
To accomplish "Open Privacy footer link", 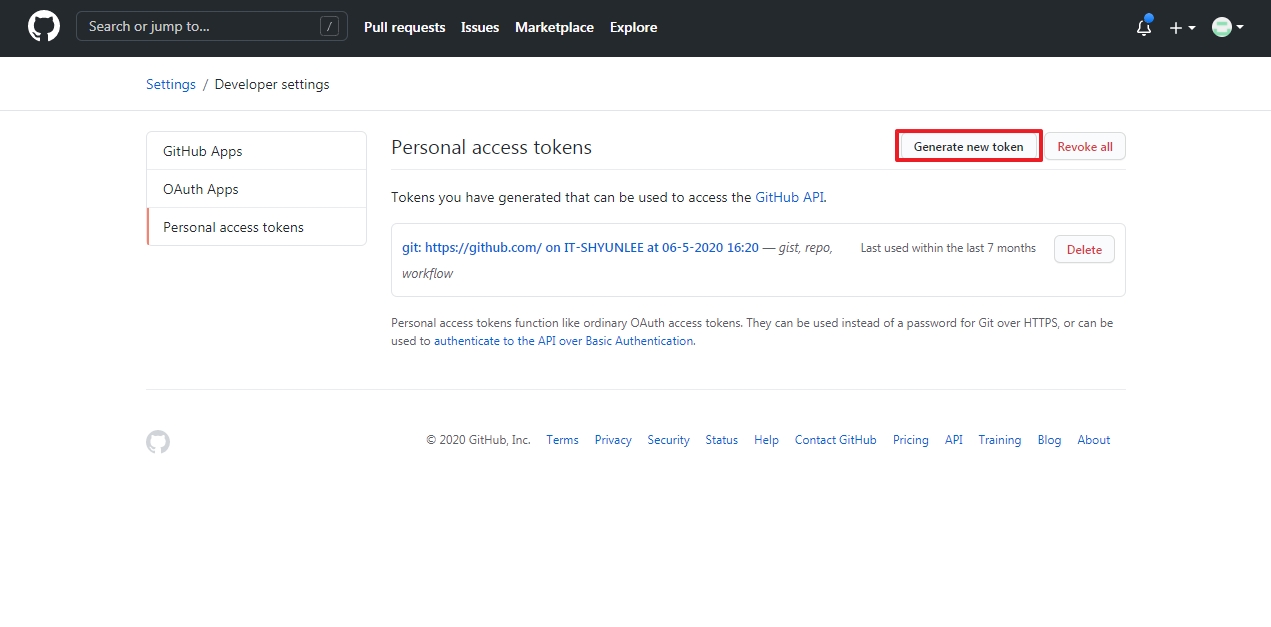I will pyautogui.click(x=613, y=440).
